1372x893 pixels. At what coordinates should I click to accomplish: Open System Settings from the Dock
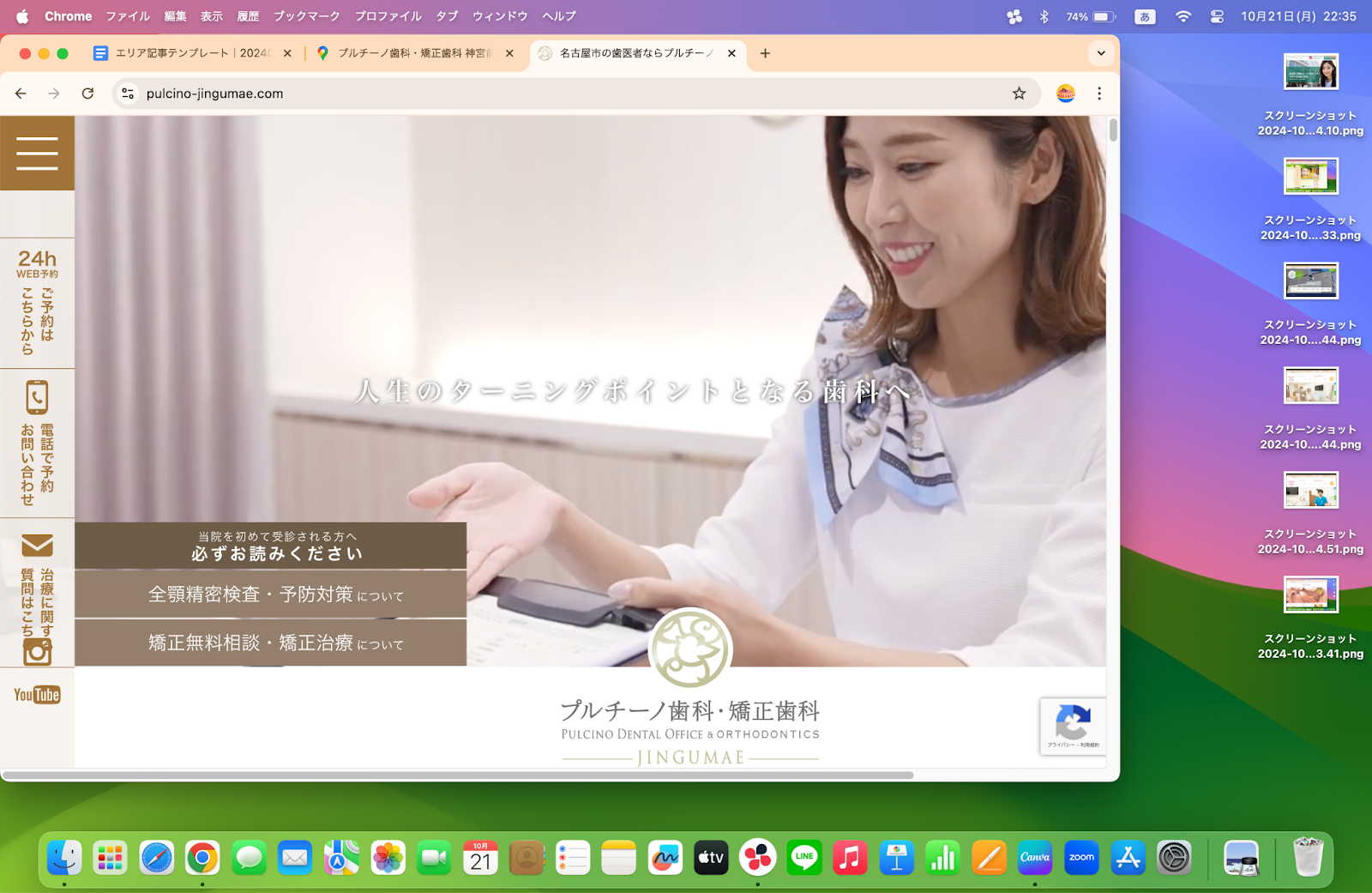tap(1174, 857)
